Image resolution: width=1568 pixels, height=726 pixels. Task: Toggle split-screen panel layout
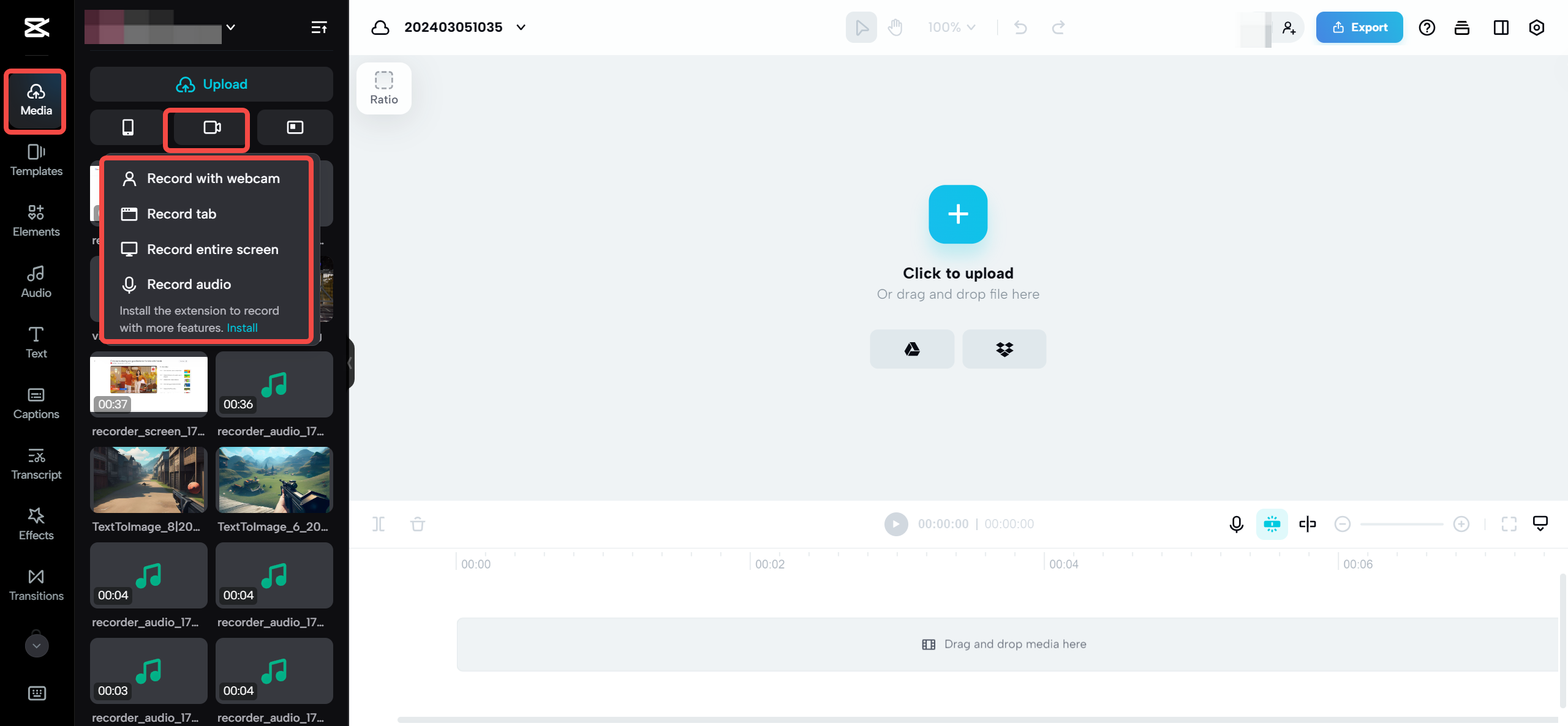click(1500, 27)
